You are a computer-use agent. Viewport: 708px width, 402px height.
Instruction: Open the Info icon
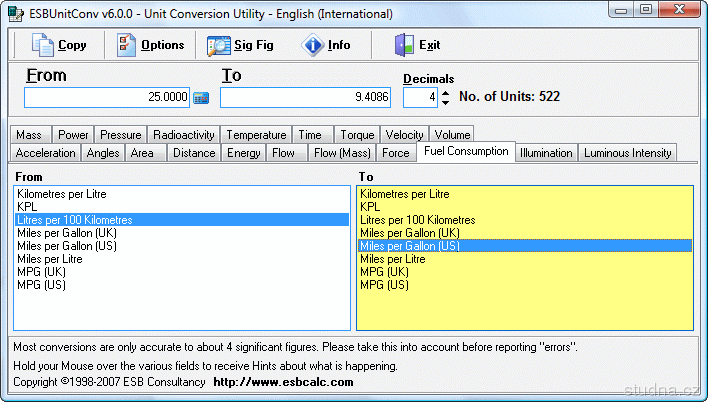(312, 45)
